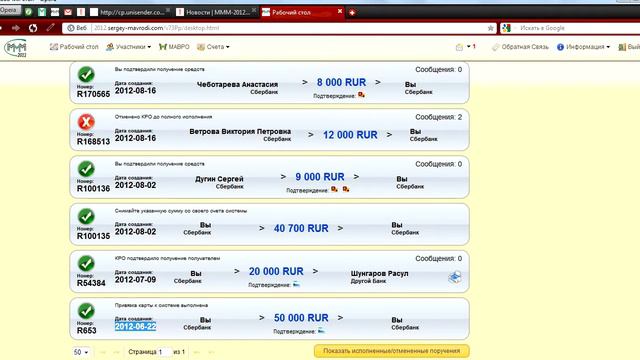
Task: Click the green check icon for R54384
Action: 86,264
